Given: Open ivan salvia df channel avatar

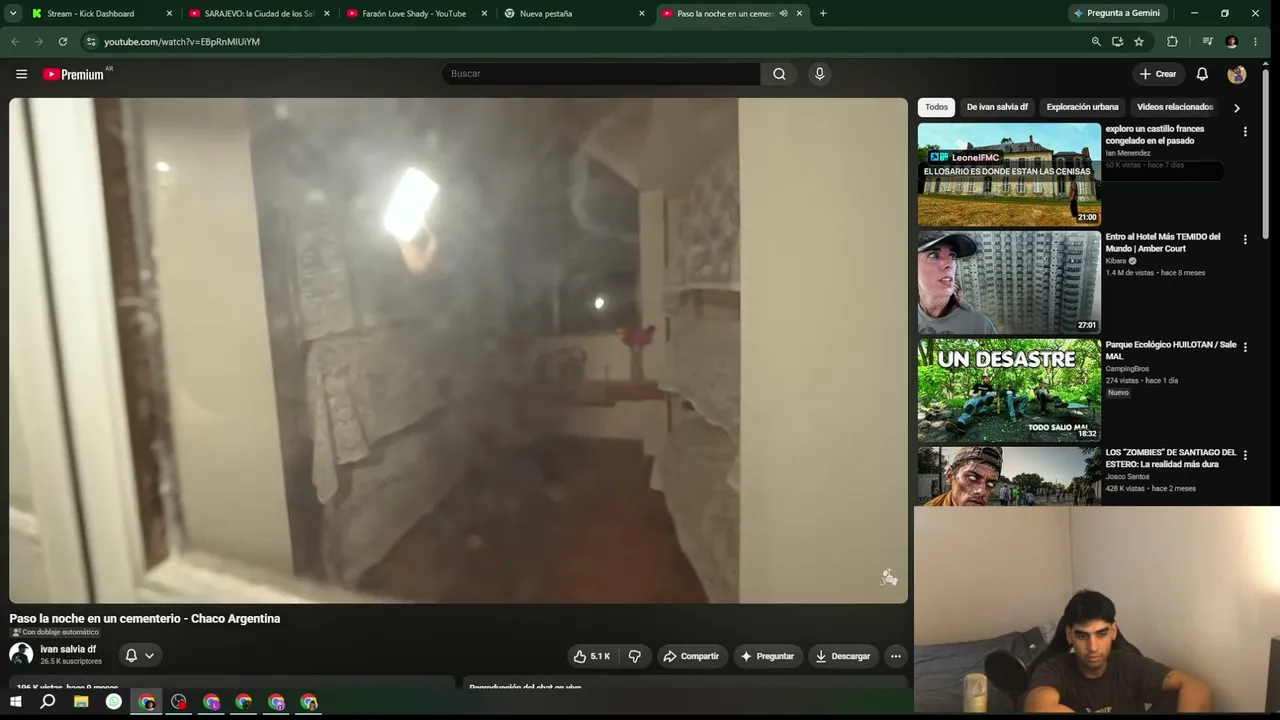Looking at the screenshot, I should (21, 655).
